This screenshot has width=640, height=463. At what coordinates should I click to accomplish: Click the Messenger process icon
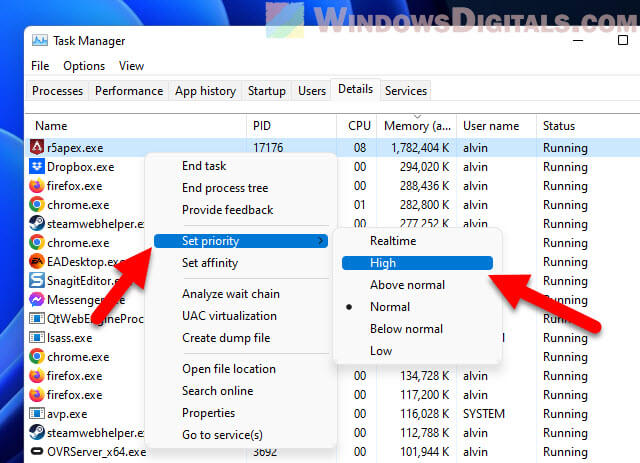[37, 300]
